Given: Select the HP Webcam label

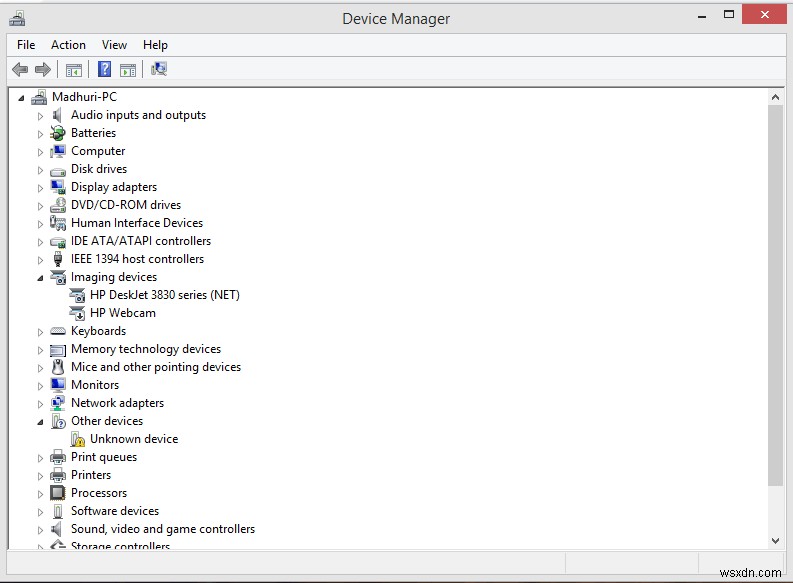Looking at the screenshot, I should pyautogui.click(x=123, y=313).
